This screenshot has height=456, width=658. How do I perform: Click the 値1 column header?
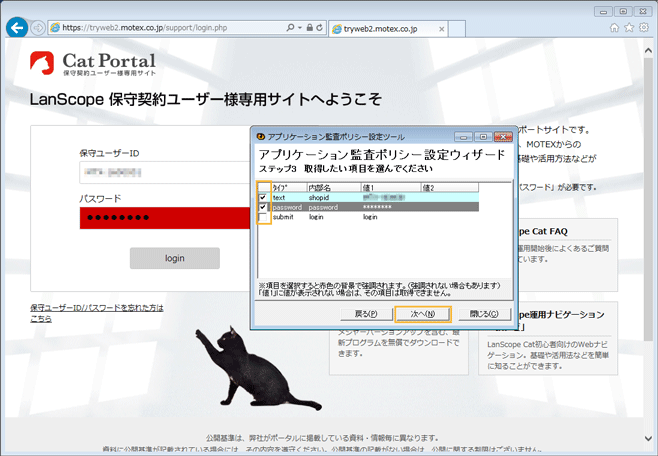391,188
